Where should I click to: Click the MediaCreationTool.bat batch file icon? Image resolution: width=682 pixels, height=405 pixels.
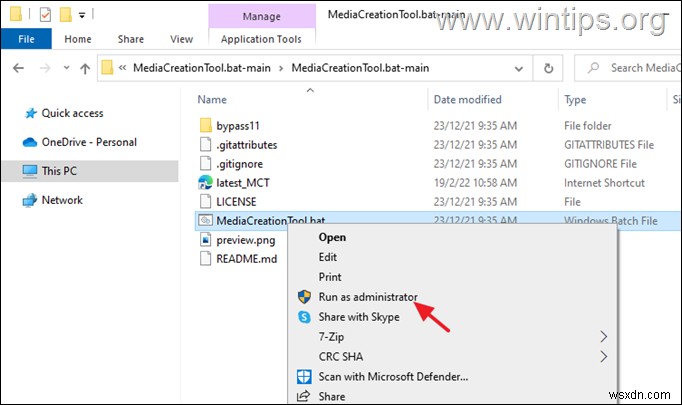click(x=205, y=221)
